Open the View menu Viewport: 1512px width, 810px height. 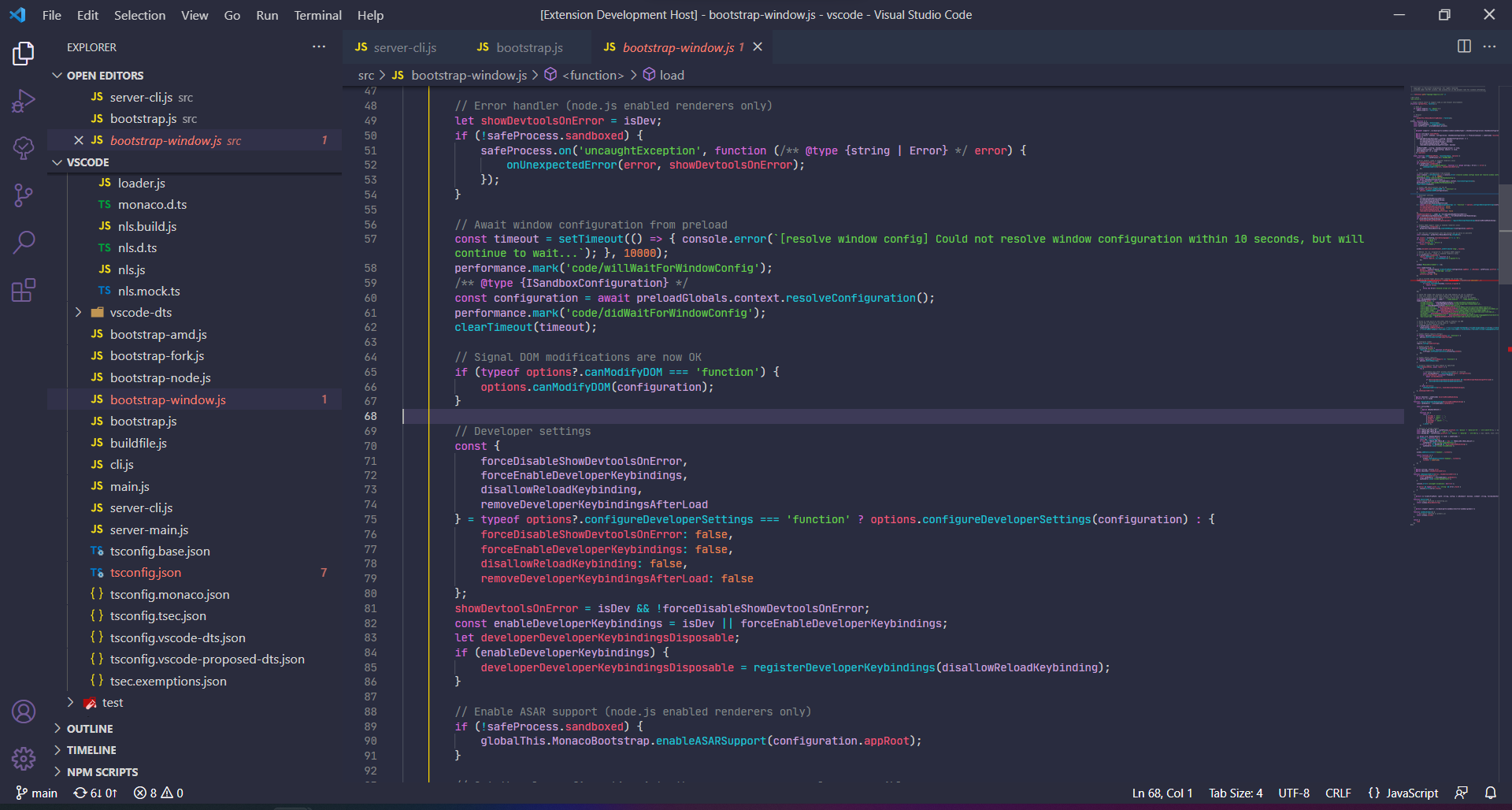pyautogui.click(x=195, y=15)
